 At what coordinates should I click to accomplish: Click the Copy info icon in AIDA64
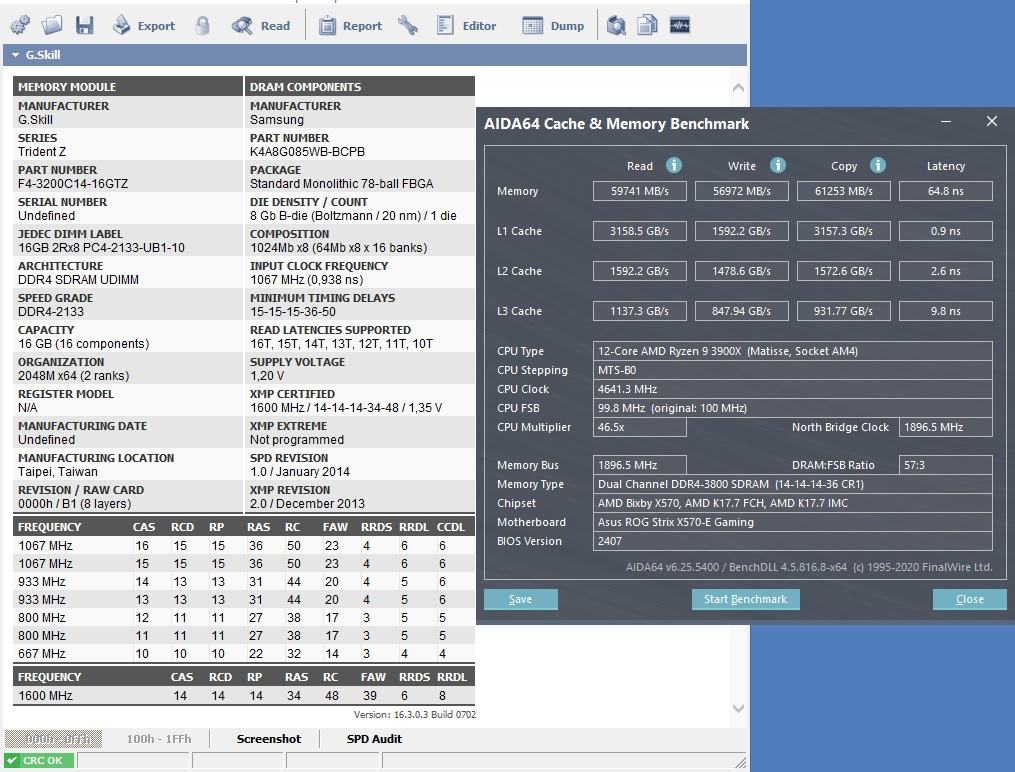[x=878, y=165]
